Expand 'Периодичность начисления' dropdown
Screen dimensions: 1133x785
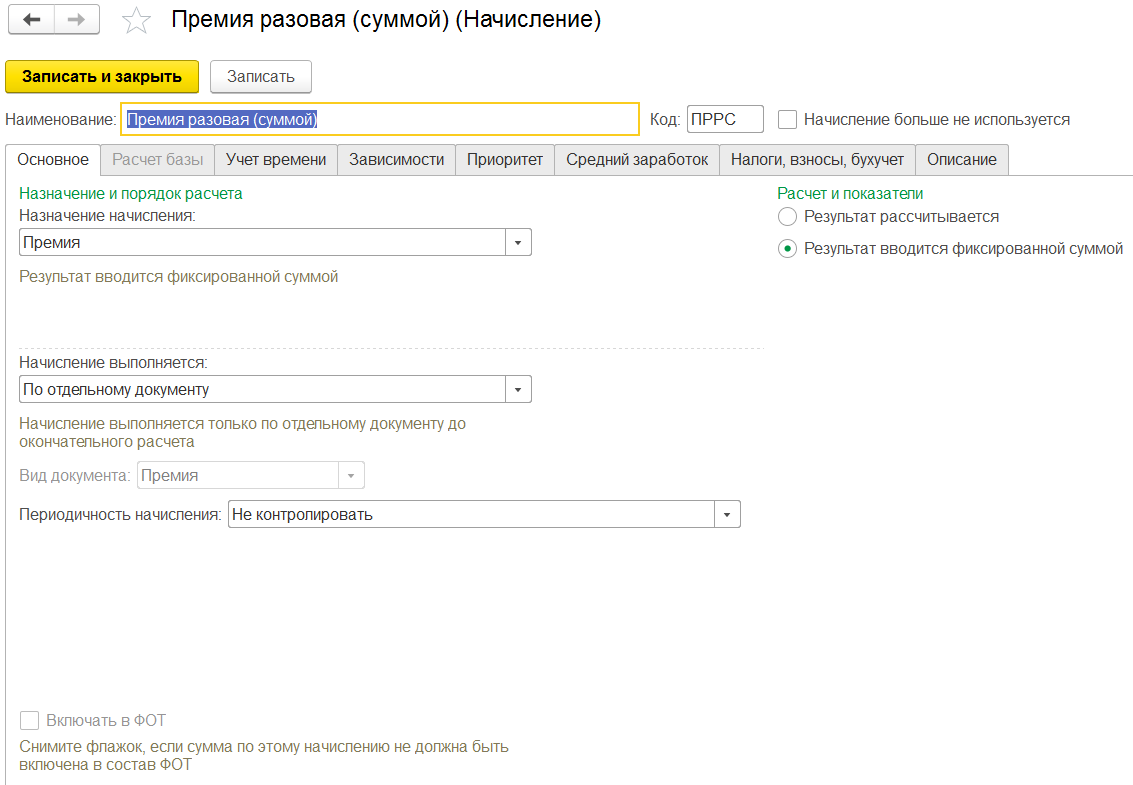727,515
